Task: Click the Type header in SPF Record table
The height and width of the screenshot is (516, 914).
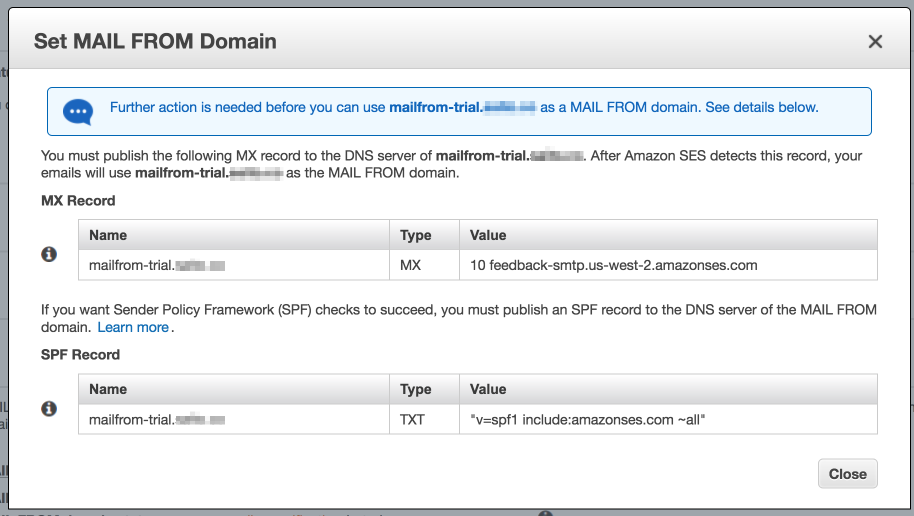Action: point(416,389)
